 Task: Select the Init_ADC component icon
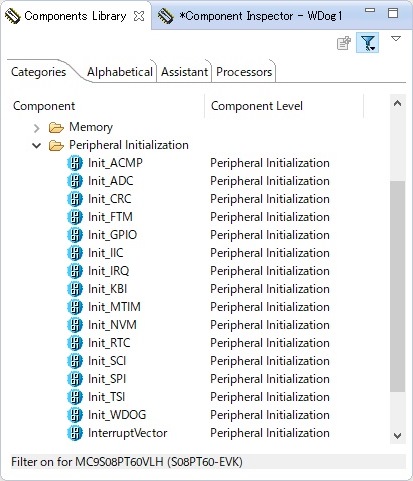[x=75, y=181]
